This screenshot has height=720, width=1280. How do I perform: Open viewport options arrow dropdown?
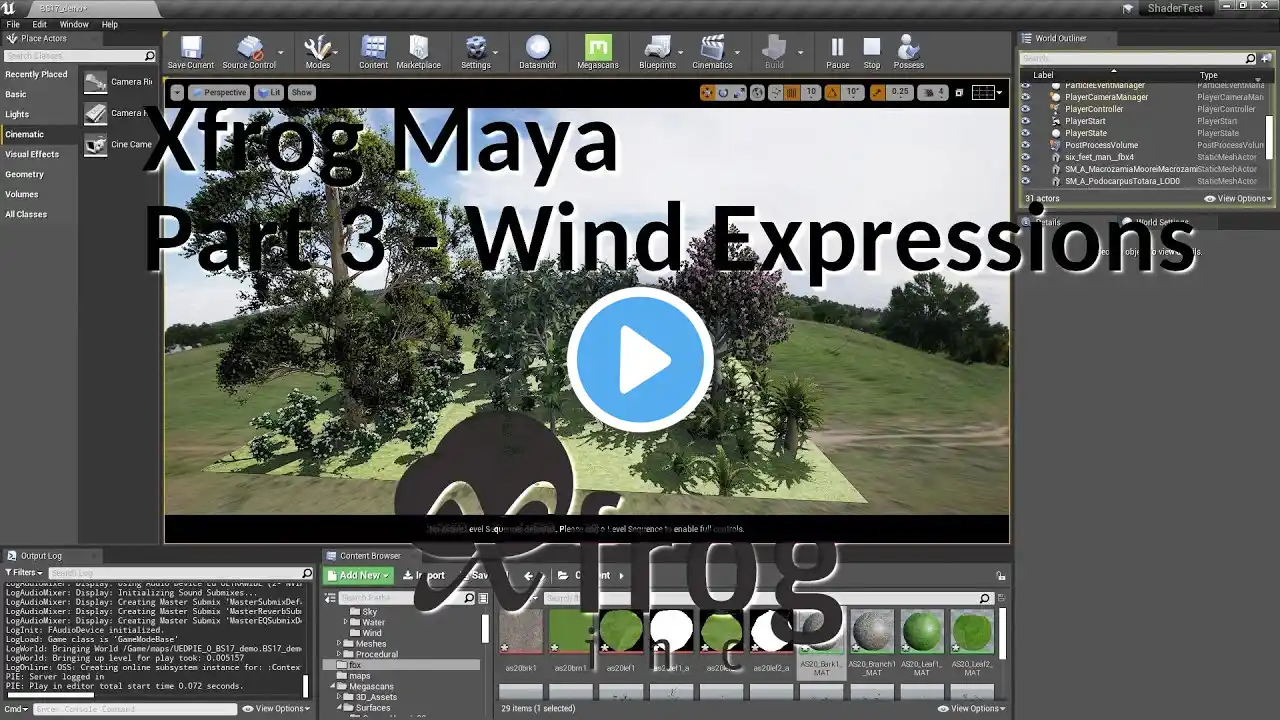177,92
